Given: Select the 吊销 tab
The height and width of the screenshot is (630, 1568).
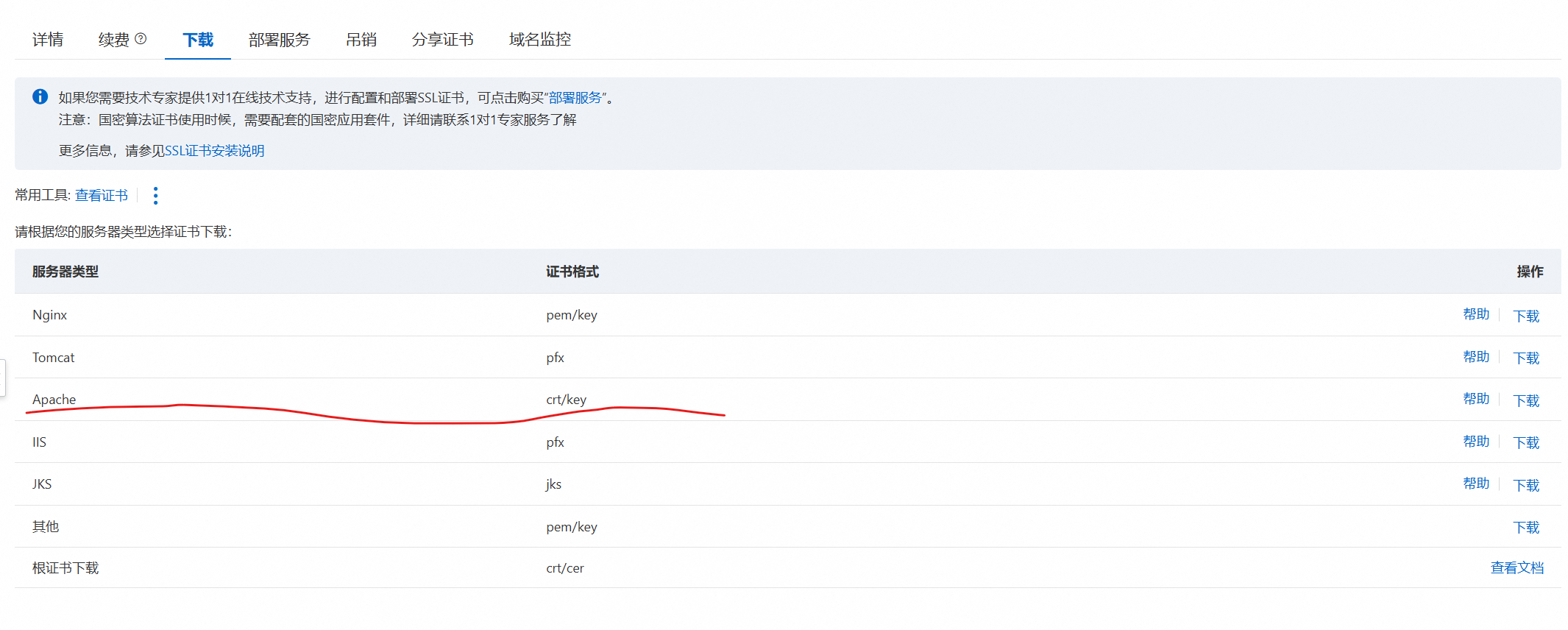Looking at the screenshot, I should tap(361, 40).
